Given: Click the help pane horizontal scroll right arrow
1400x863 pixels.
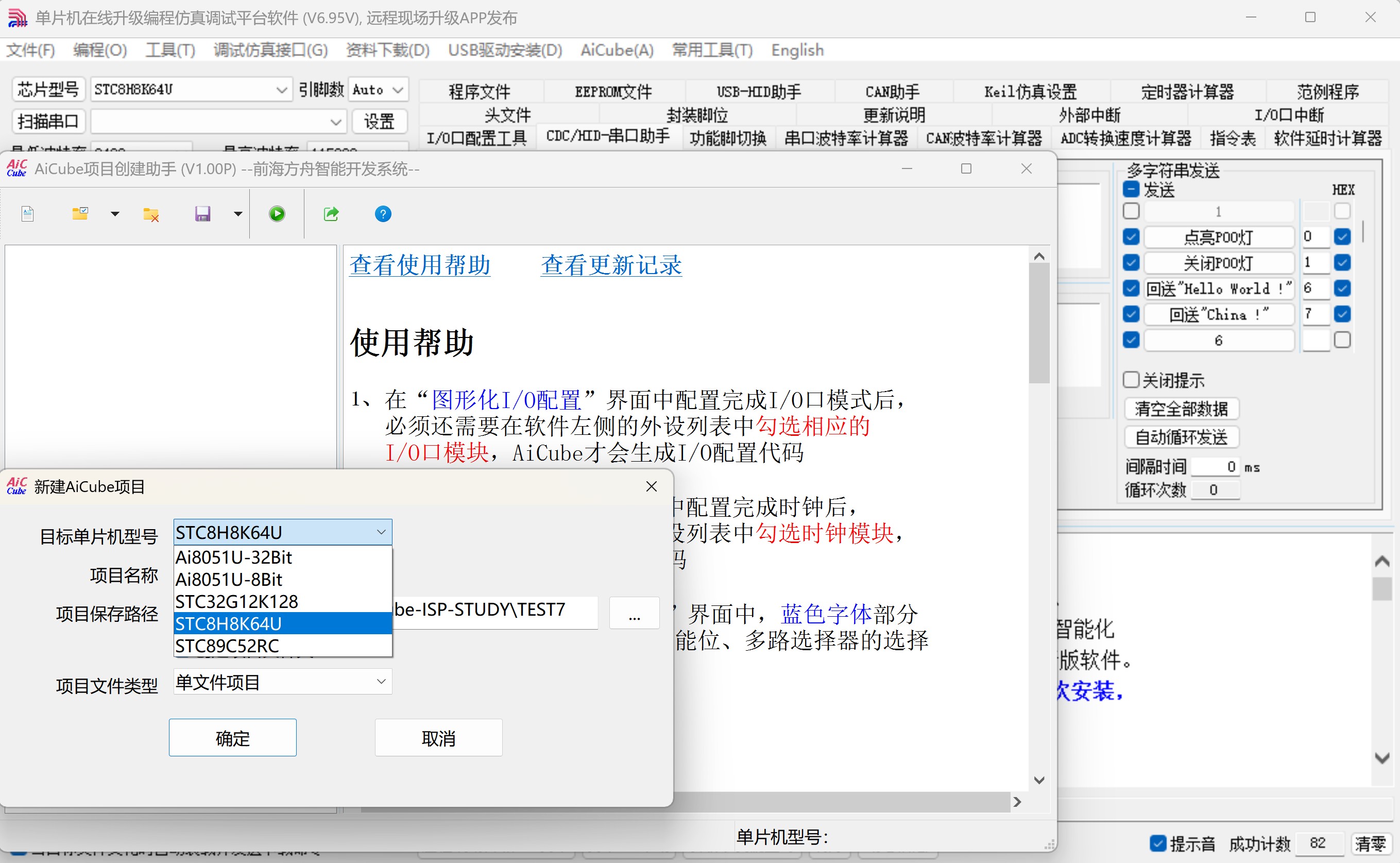Looking at the screenshot, I should (x=1017, y=802).
